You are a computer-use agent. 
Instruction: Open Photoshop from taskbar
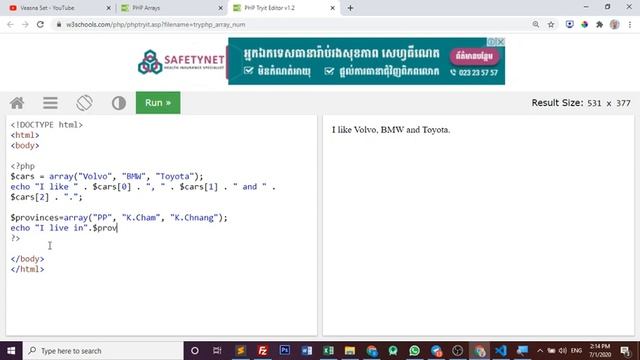(284, 351)
